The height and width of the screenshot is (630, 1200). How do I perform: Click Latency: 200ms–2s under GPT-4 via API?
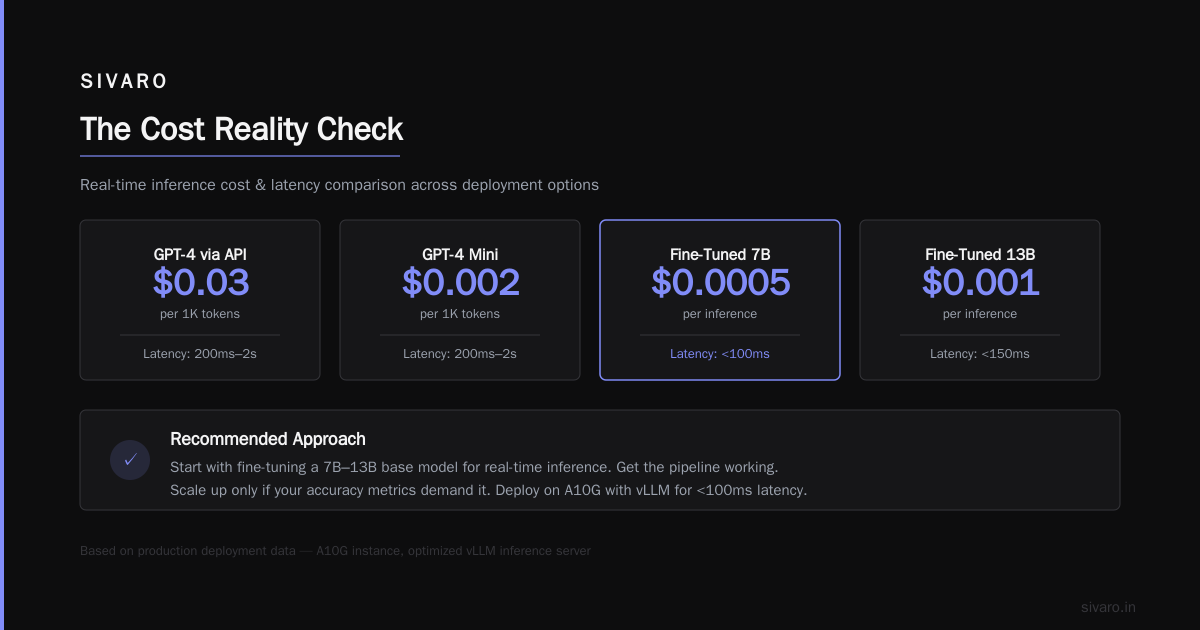point(200,354)
